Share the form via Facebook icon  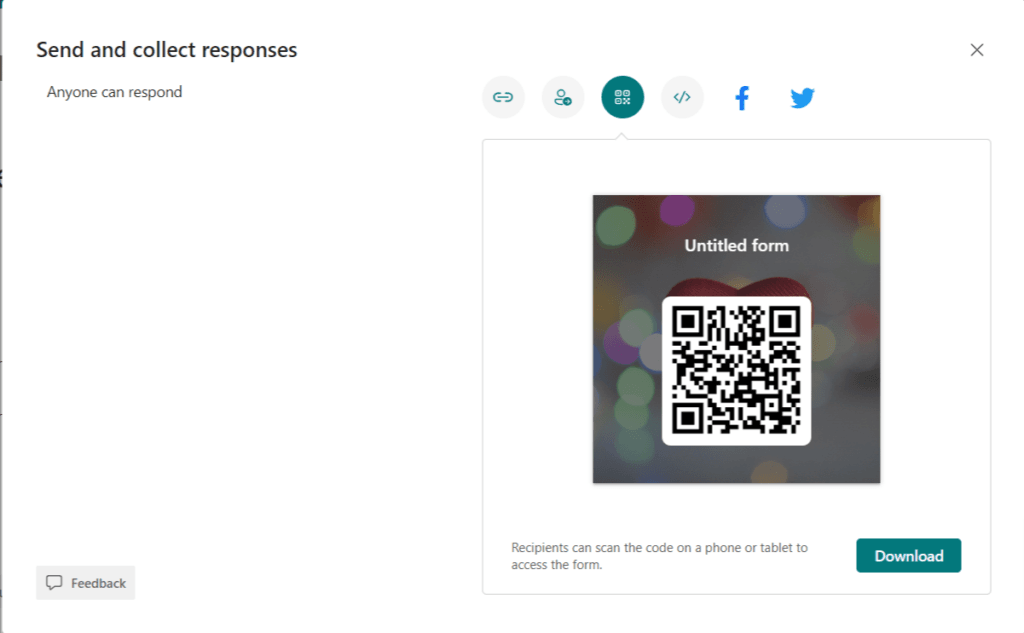(x=742, y=98)
